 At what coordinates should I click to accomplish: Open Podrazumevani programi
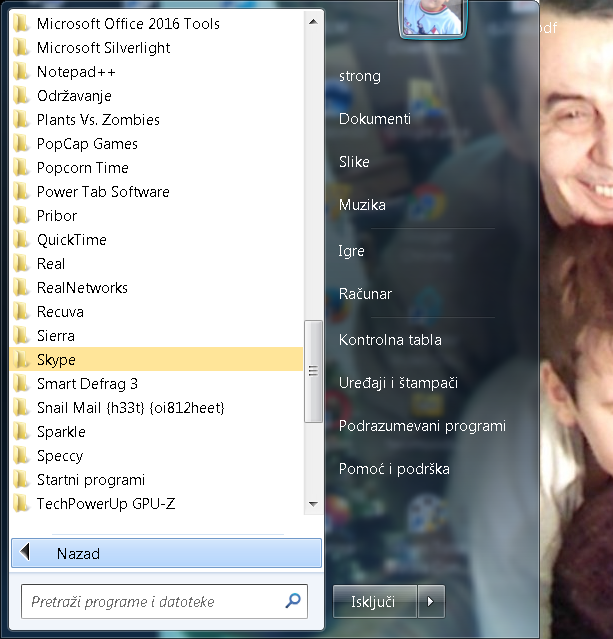pos(422,426)
